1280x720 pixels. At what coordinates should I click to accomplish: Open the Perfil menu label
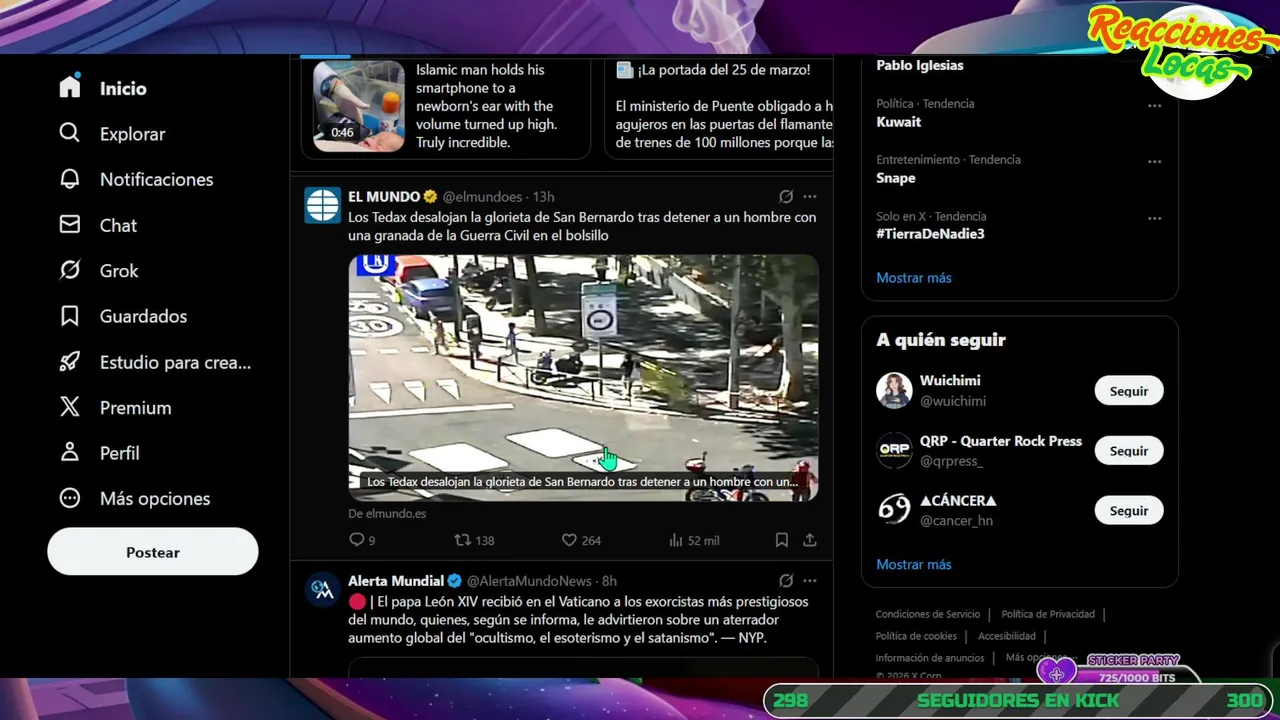(x=119, y=453)
